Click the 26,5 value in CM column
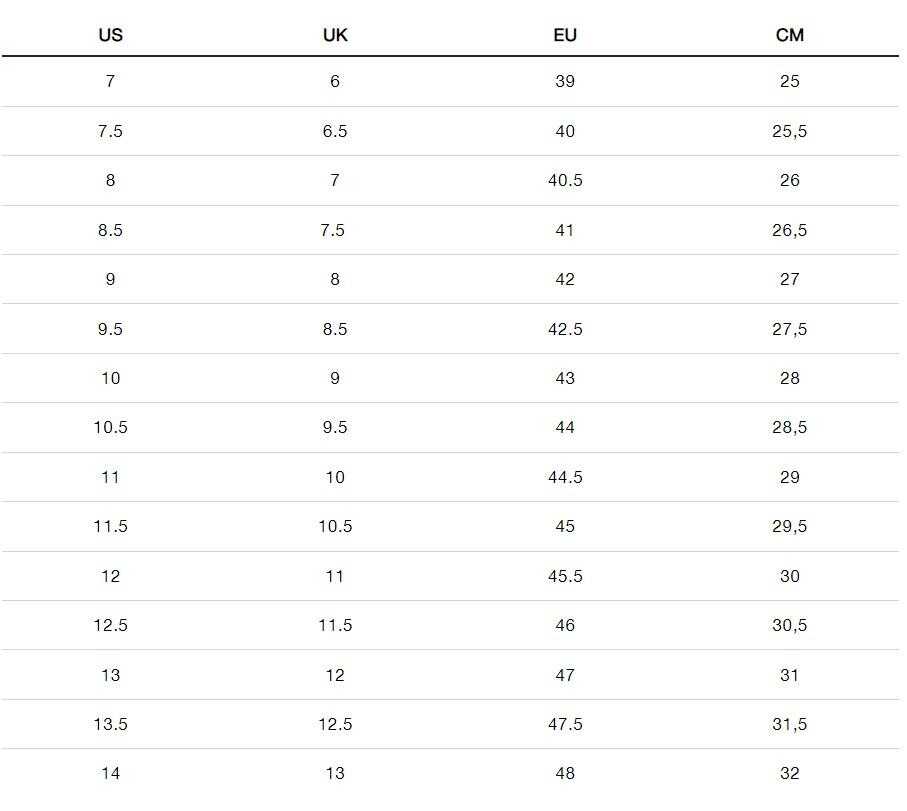 (x=790, y=230)
